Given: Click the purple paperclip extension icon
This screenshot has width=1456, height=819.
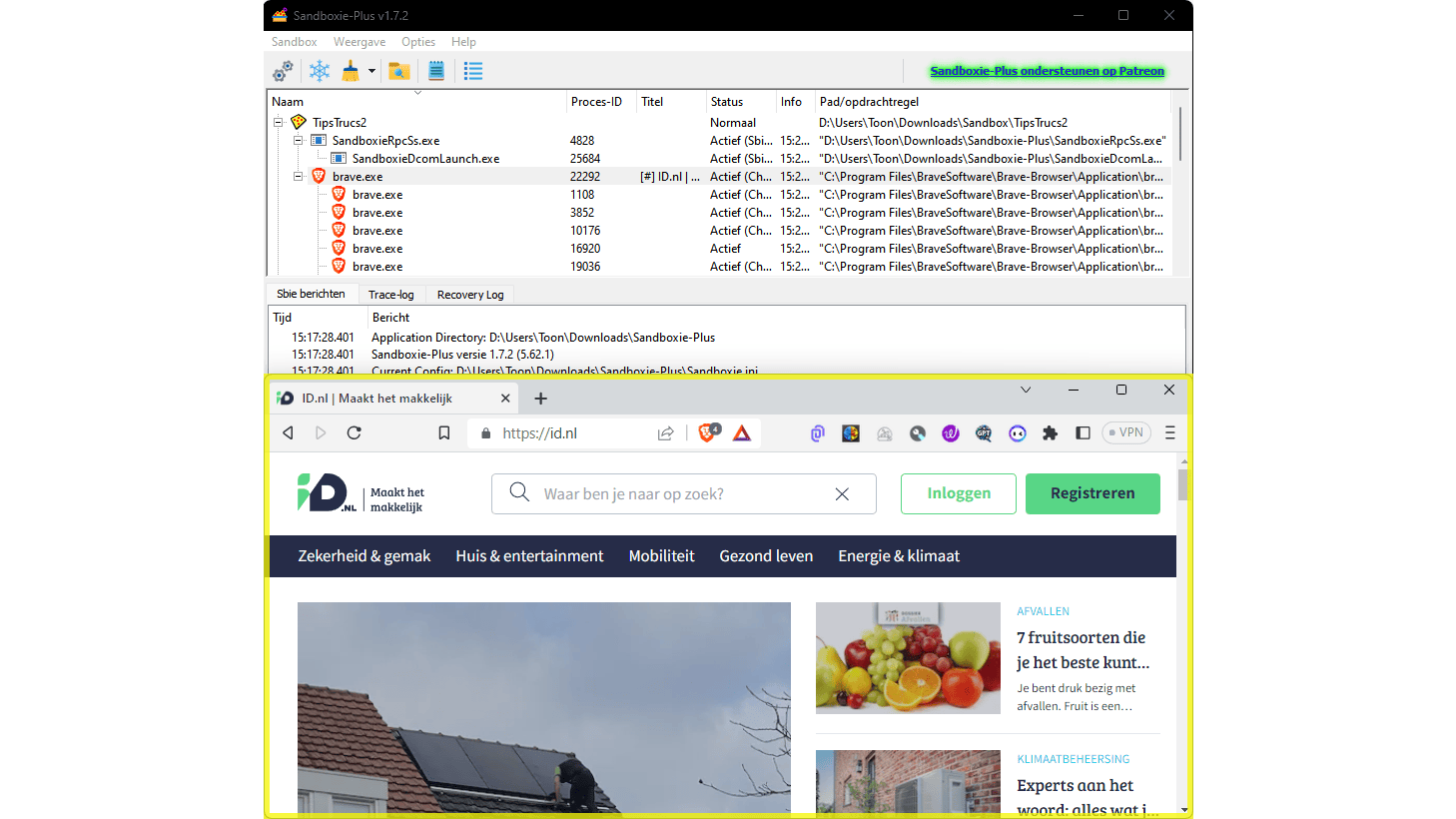Looking at the screenshot, I should [818, 433].
